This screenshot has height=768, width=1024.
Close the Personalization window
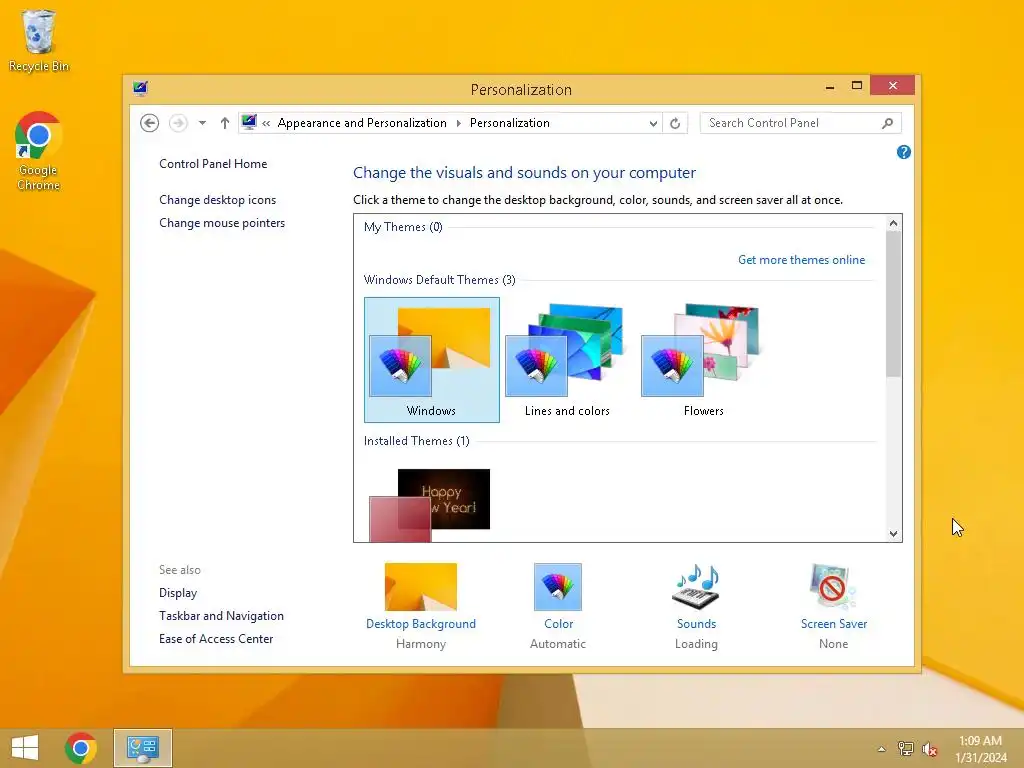892,86
